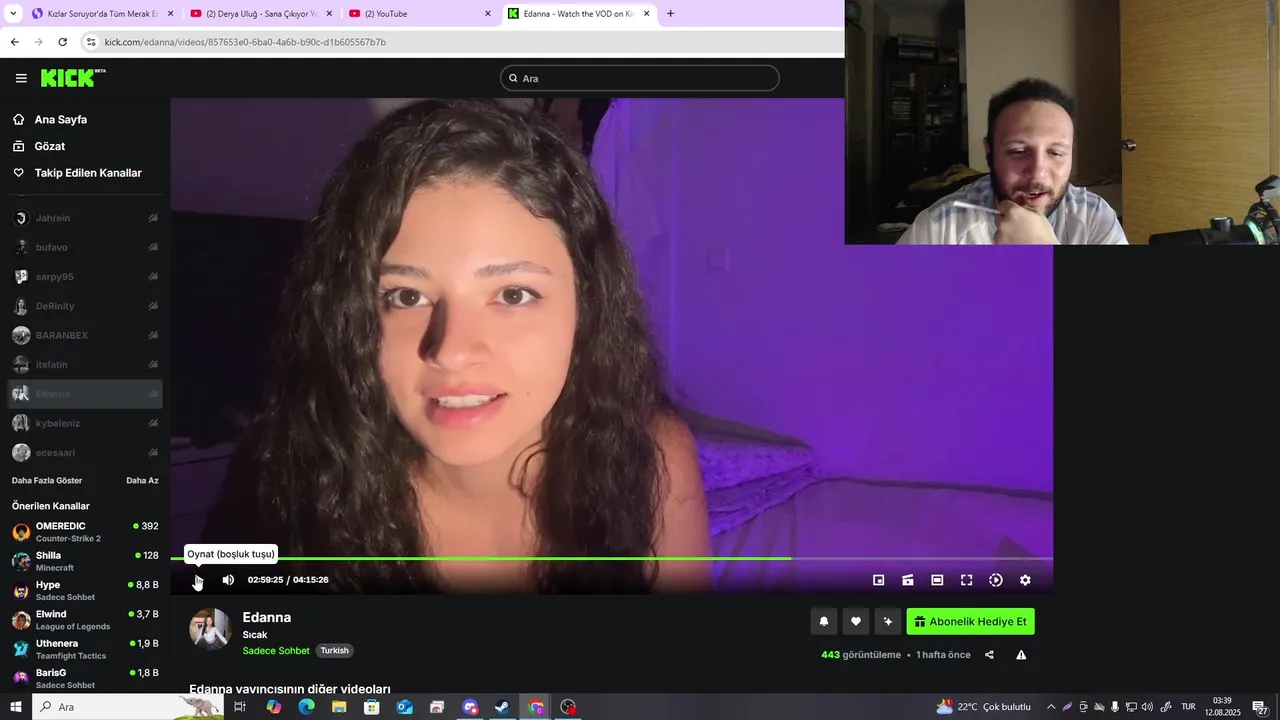Open followed channel itsfatih
The height and width of the screenshot is (720, 1280).
click(x=85, y=364)
